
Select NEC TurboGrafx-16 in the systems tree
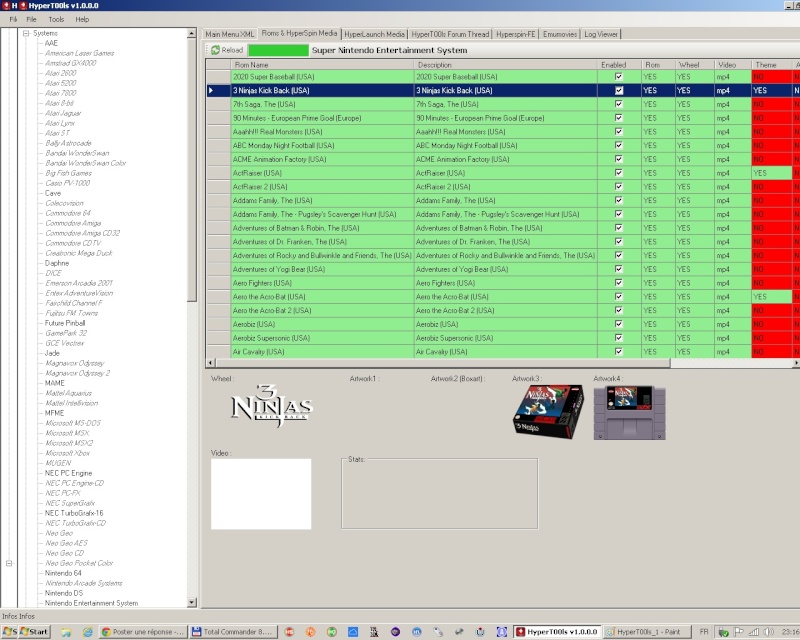point(73,513)
